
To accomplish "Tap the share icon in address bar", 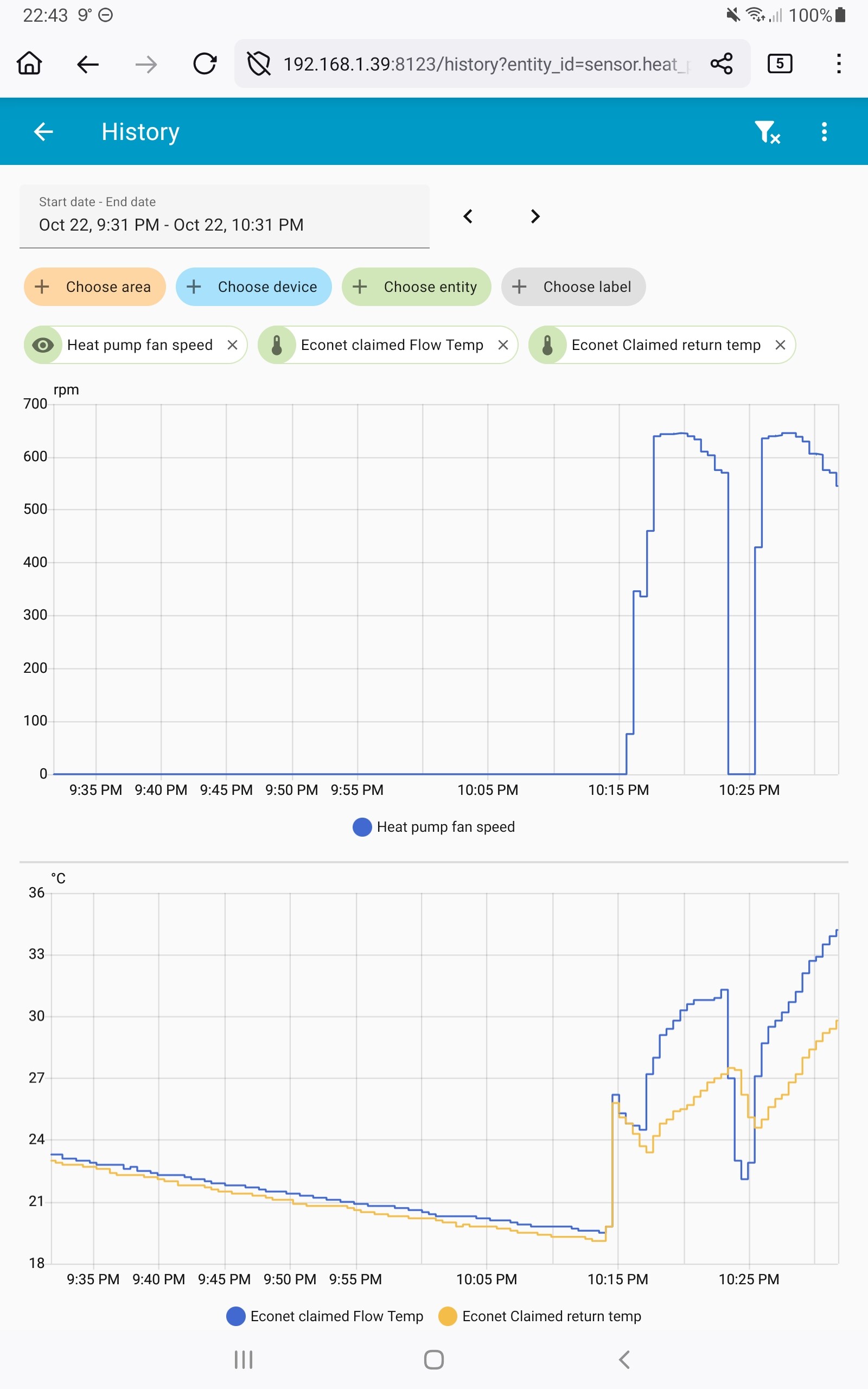I will tap(721, 63).
